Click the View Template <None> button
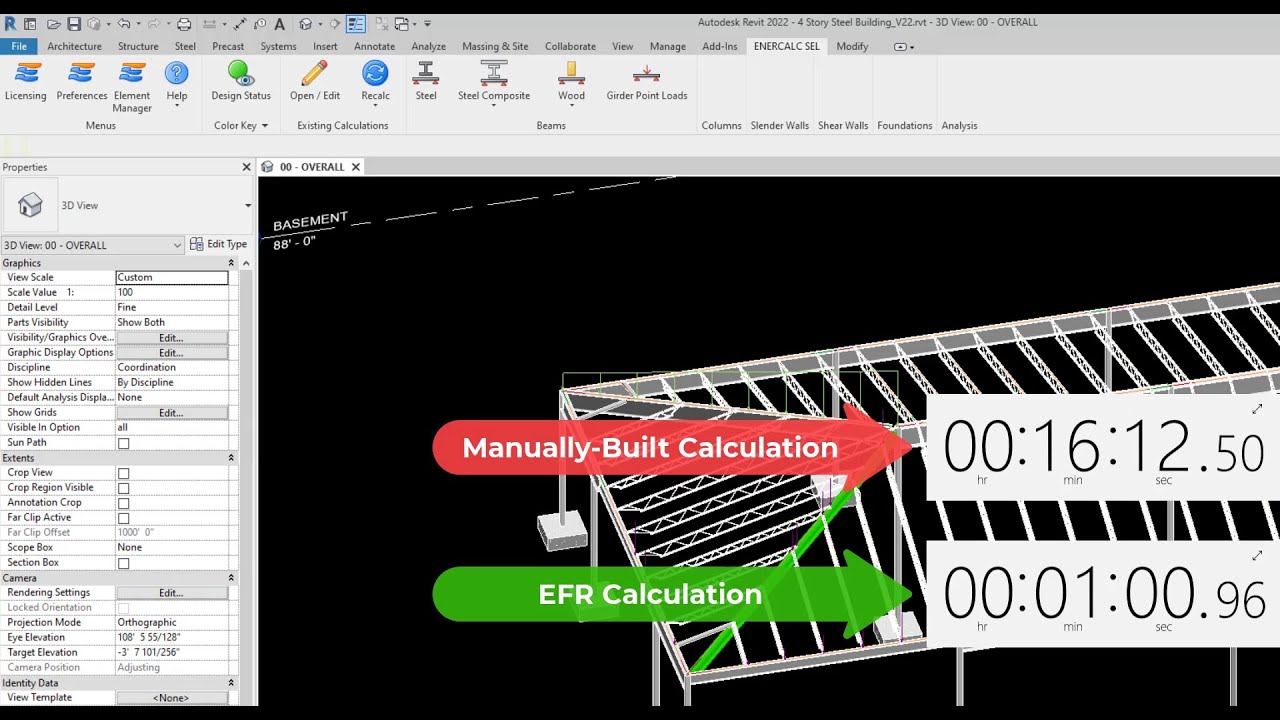 coord(171,698)
